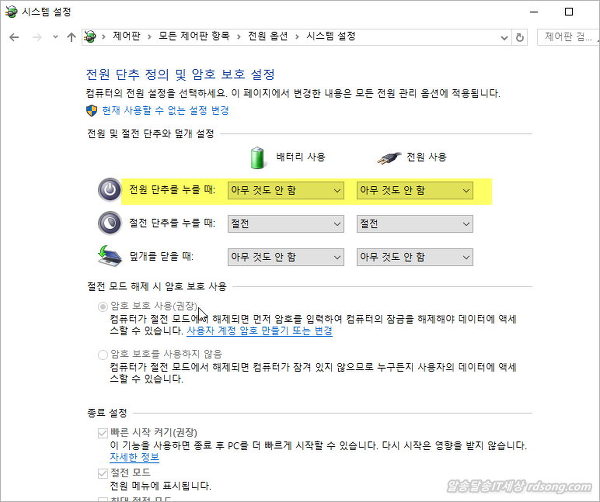Click the 제어판 검색 search box
600x502 pixels.
[x=567, y=38]
